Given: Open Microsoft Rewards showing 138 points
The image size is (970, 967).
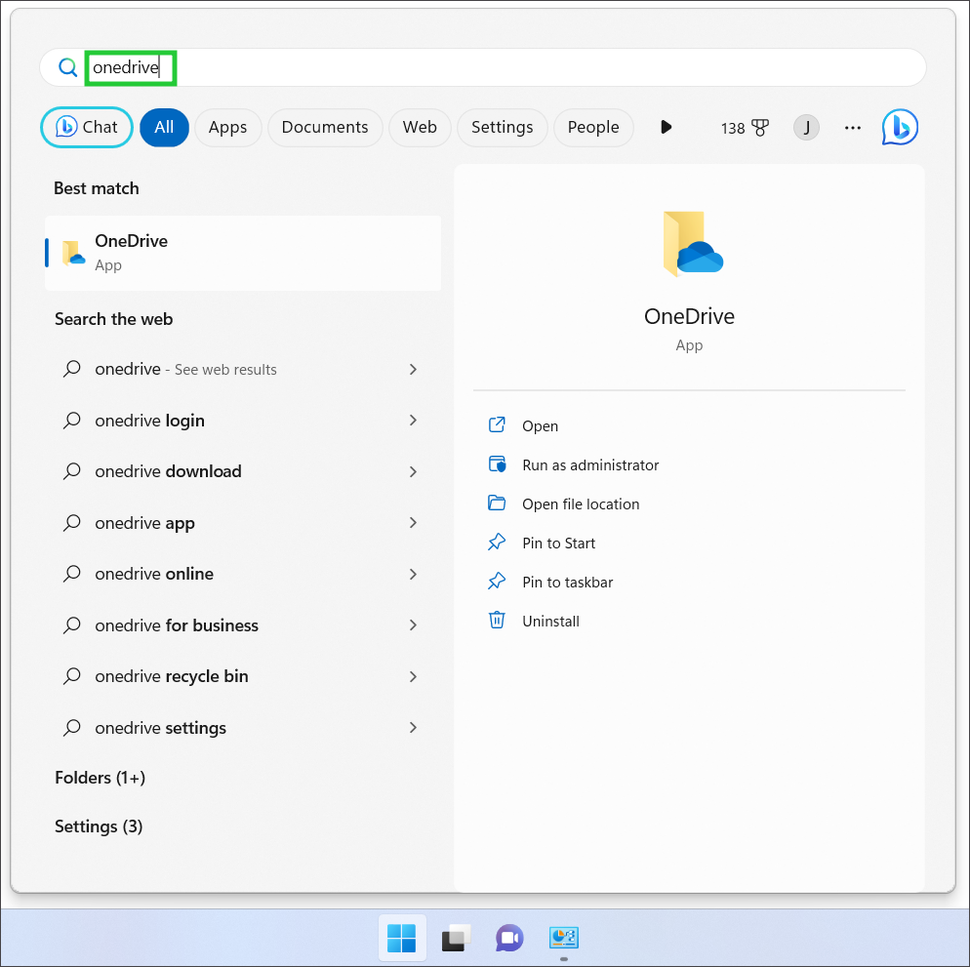Looking at the screenshot, I should [x=744, y=127].
